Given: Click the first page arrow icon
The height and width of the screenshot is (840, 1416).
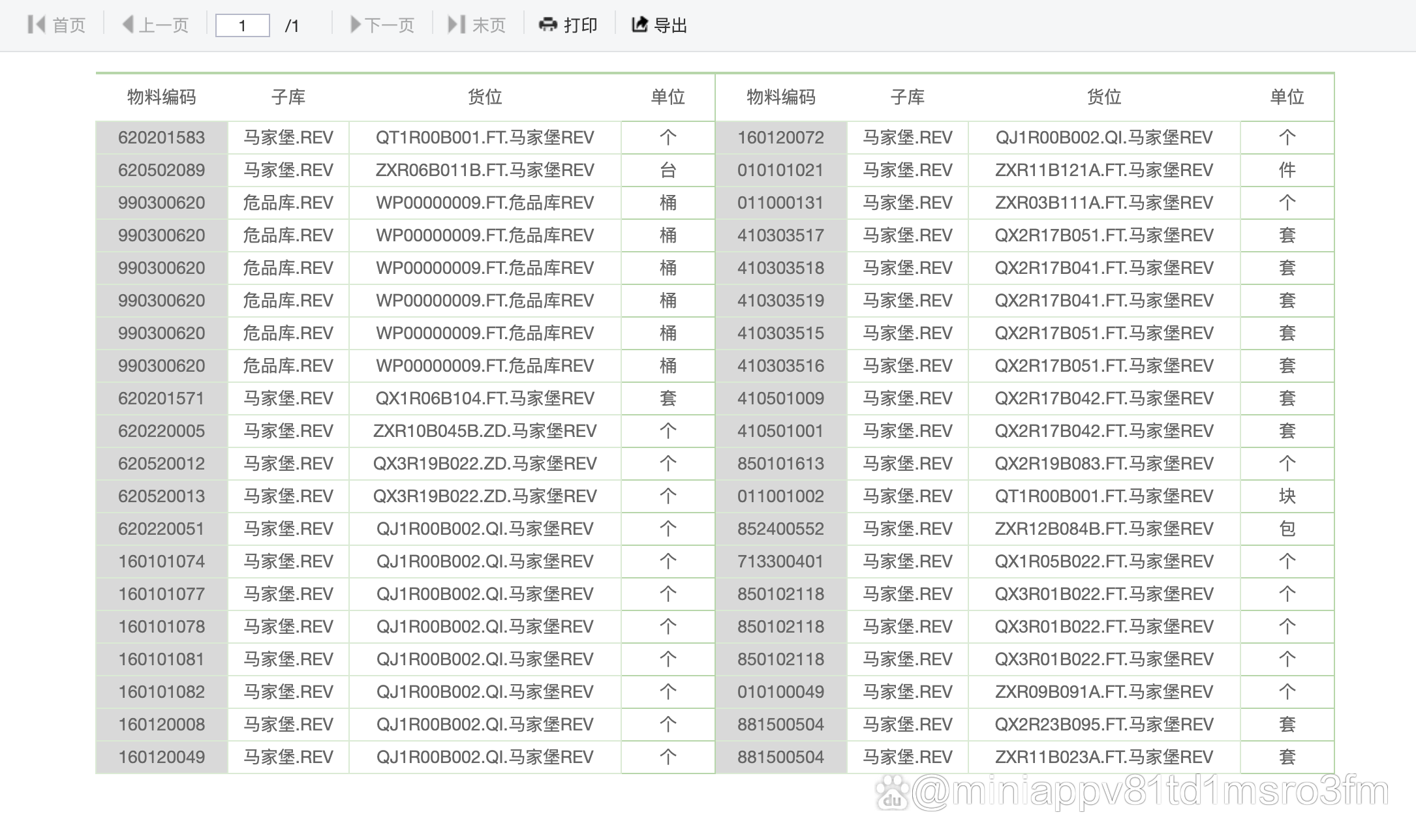Looking at the screenshot, I should click(37, 25).
